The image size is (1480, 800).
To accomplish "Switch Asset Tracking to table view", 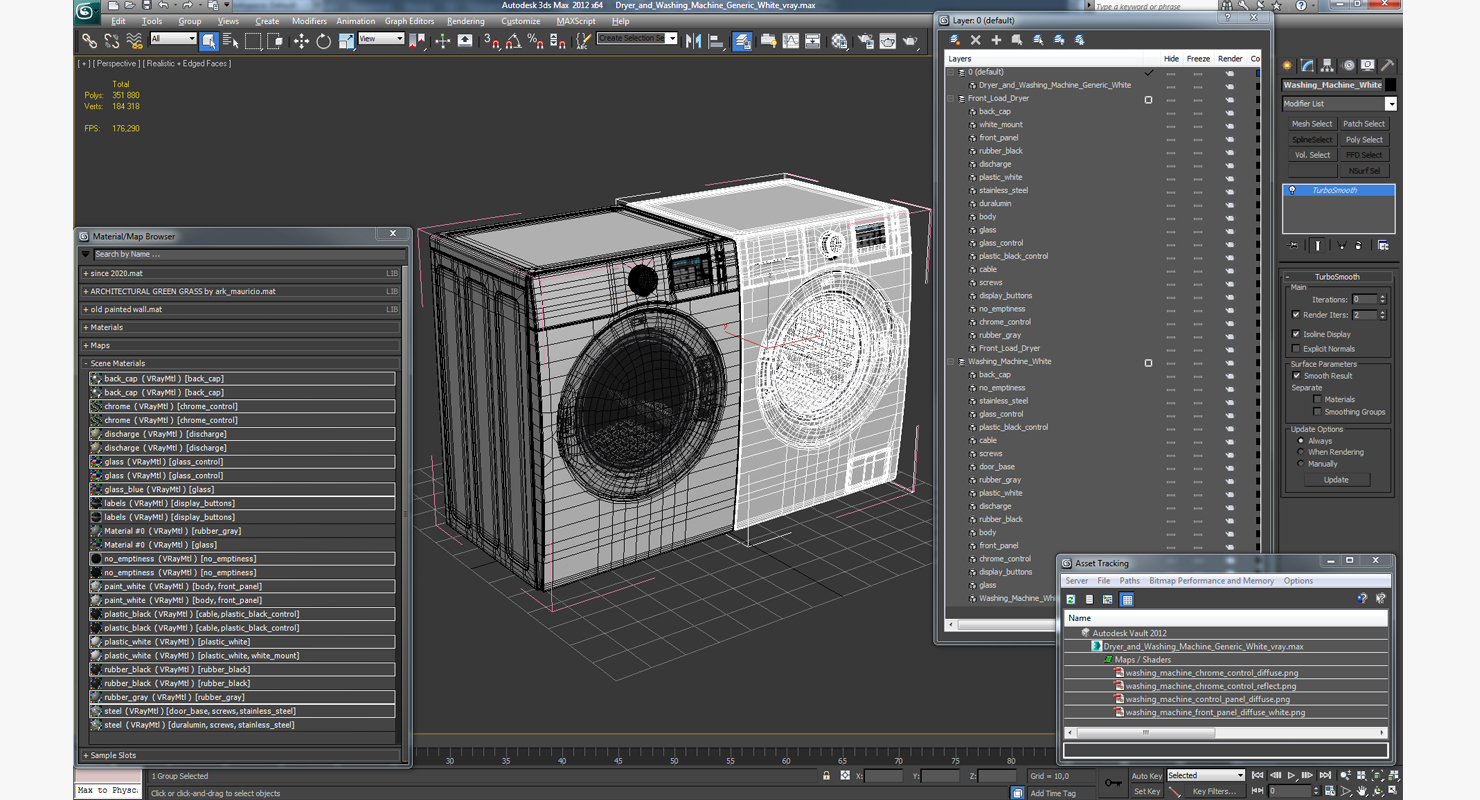I will tap(1127, 599).
